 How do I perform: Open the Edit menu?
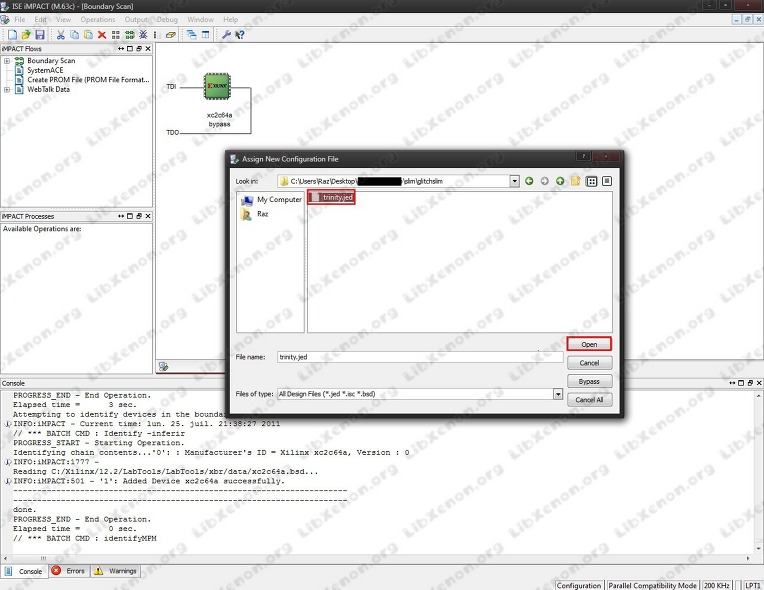(40, 19)
